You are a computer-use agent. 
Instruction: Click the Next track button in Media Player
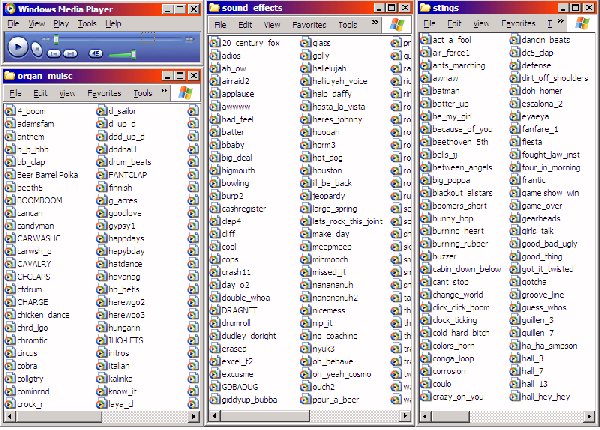(70, 54)
